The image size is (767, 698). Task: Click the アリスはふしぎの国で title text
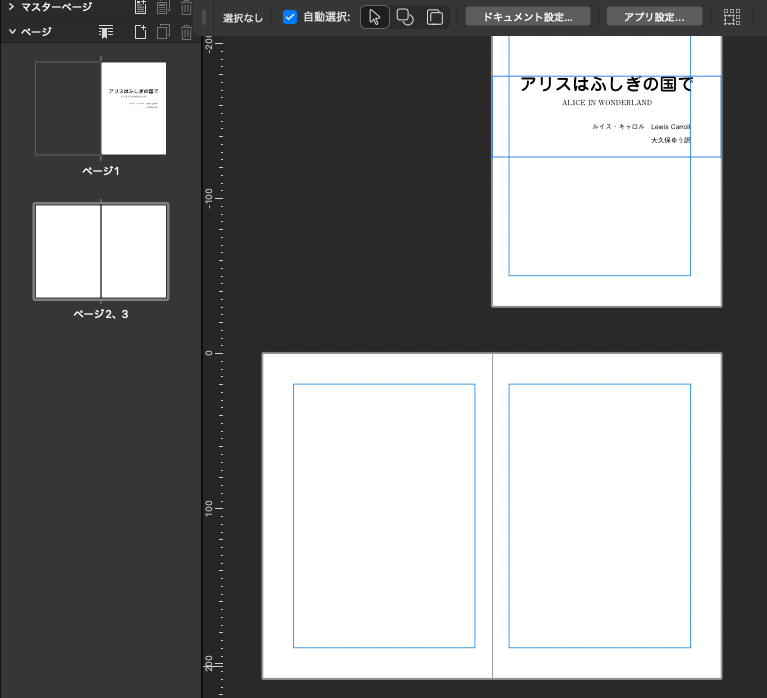606,85
